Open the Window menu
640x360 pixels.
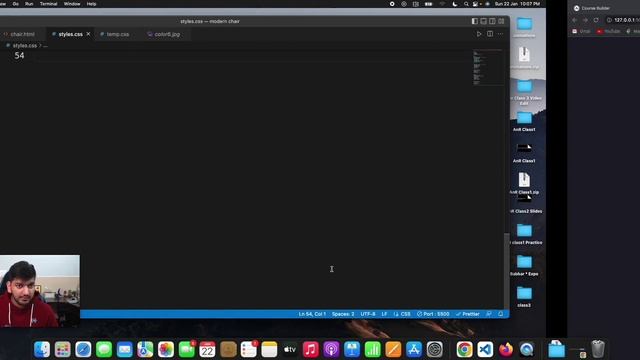pos(72,4)
